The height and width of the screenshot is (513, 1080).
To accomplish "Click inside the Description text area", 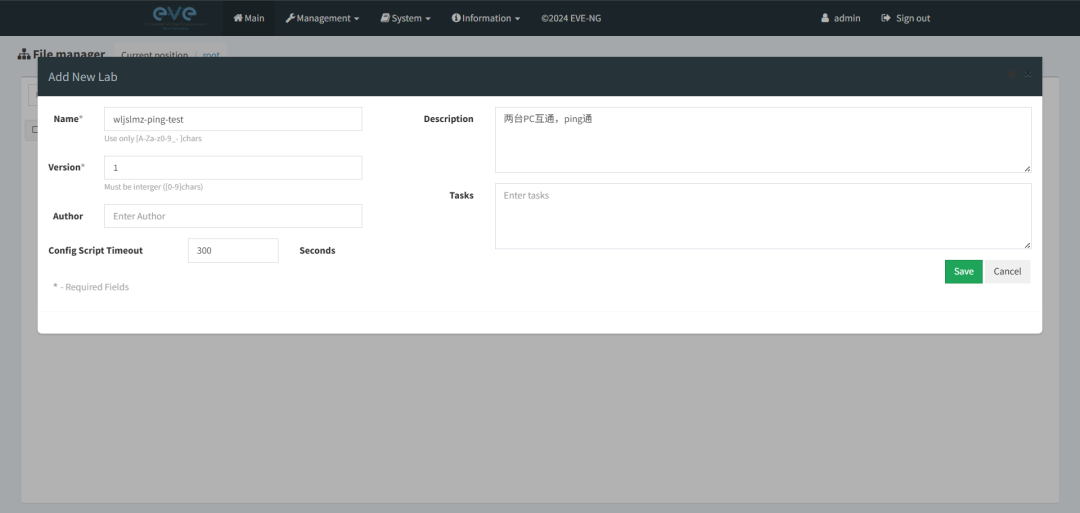I will [763, 140].
